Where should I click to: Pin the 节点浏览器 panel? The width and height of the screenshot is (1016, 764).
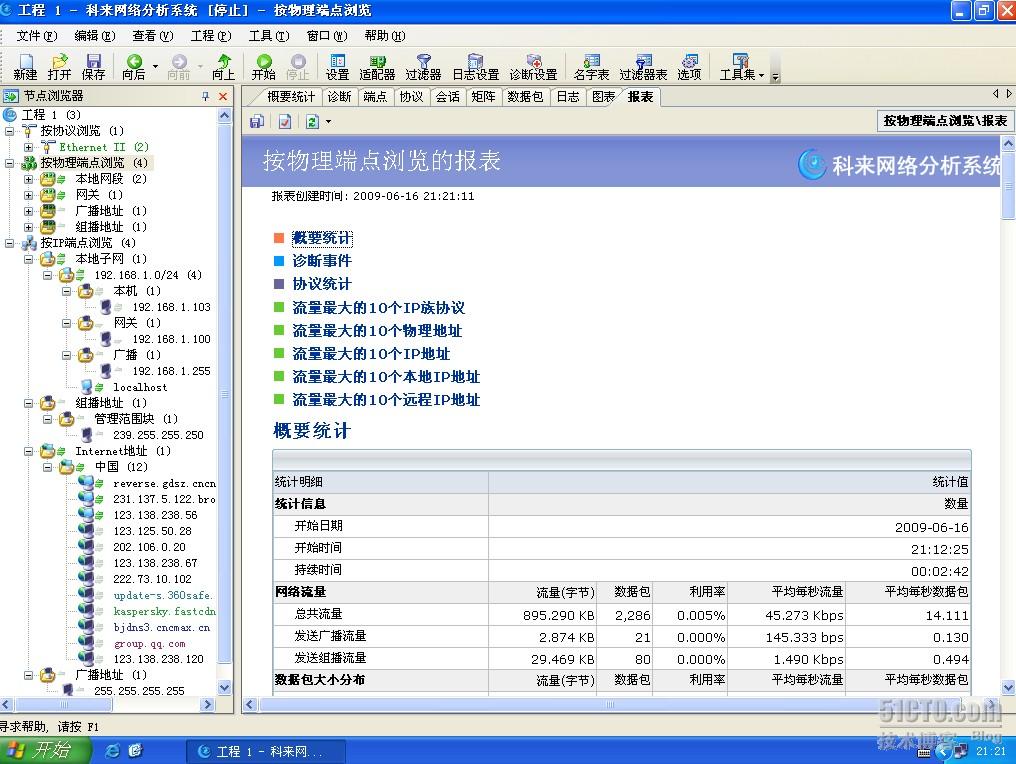pyautogui.click(x=205, y=96)
